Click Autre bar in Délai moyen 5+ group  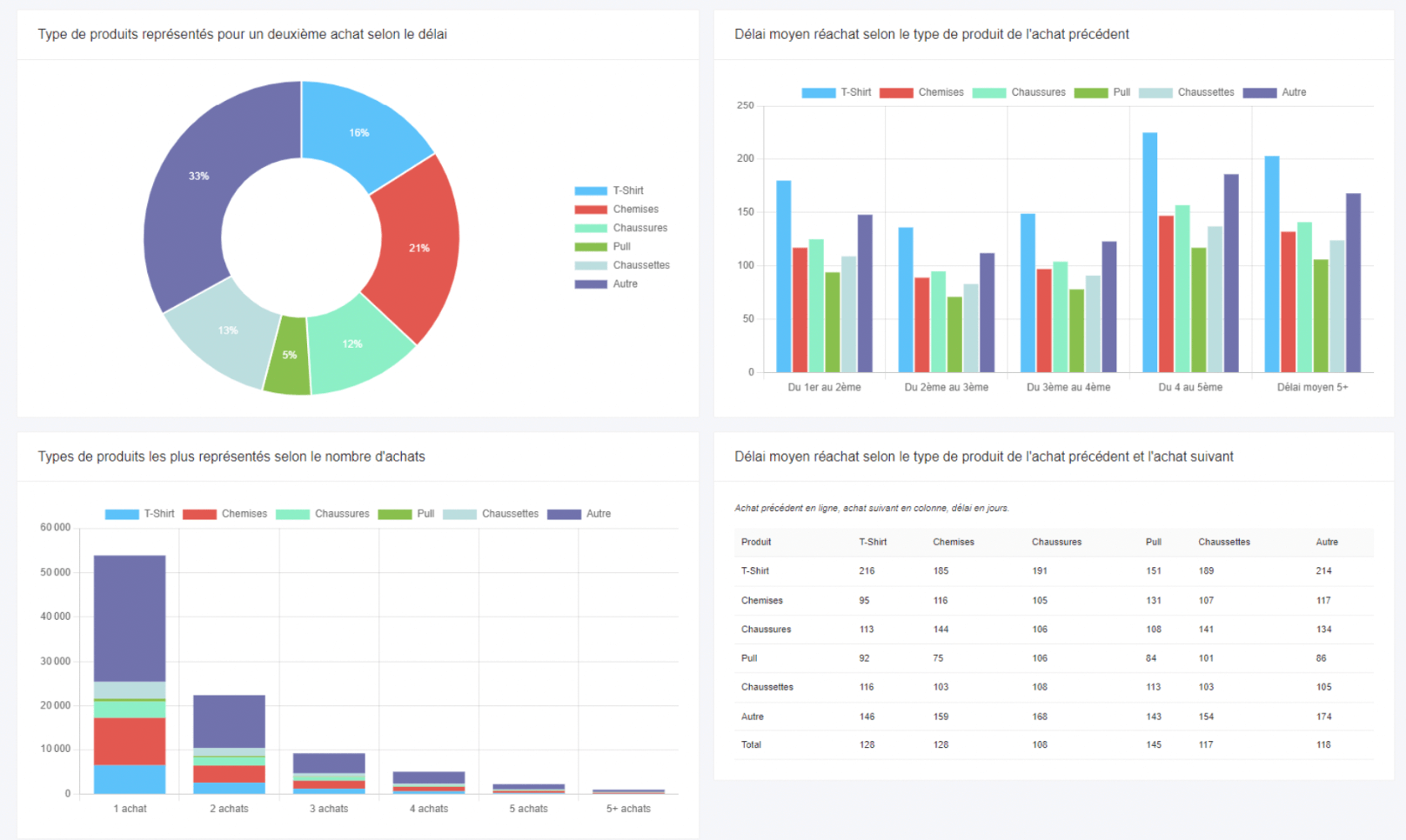pos(1353,283)
